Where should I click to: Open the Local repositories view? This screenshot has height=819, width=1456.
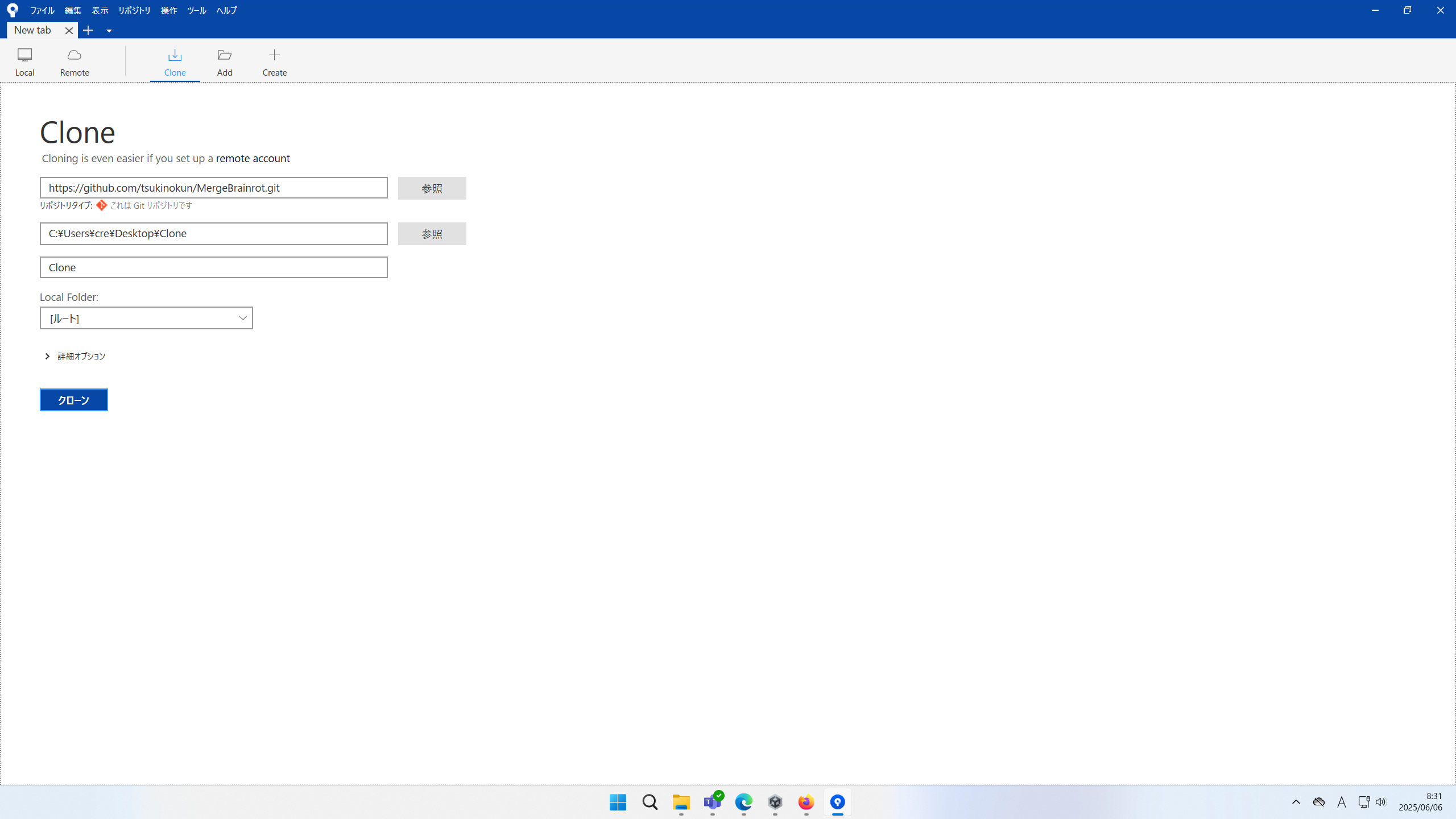[24, 61]
